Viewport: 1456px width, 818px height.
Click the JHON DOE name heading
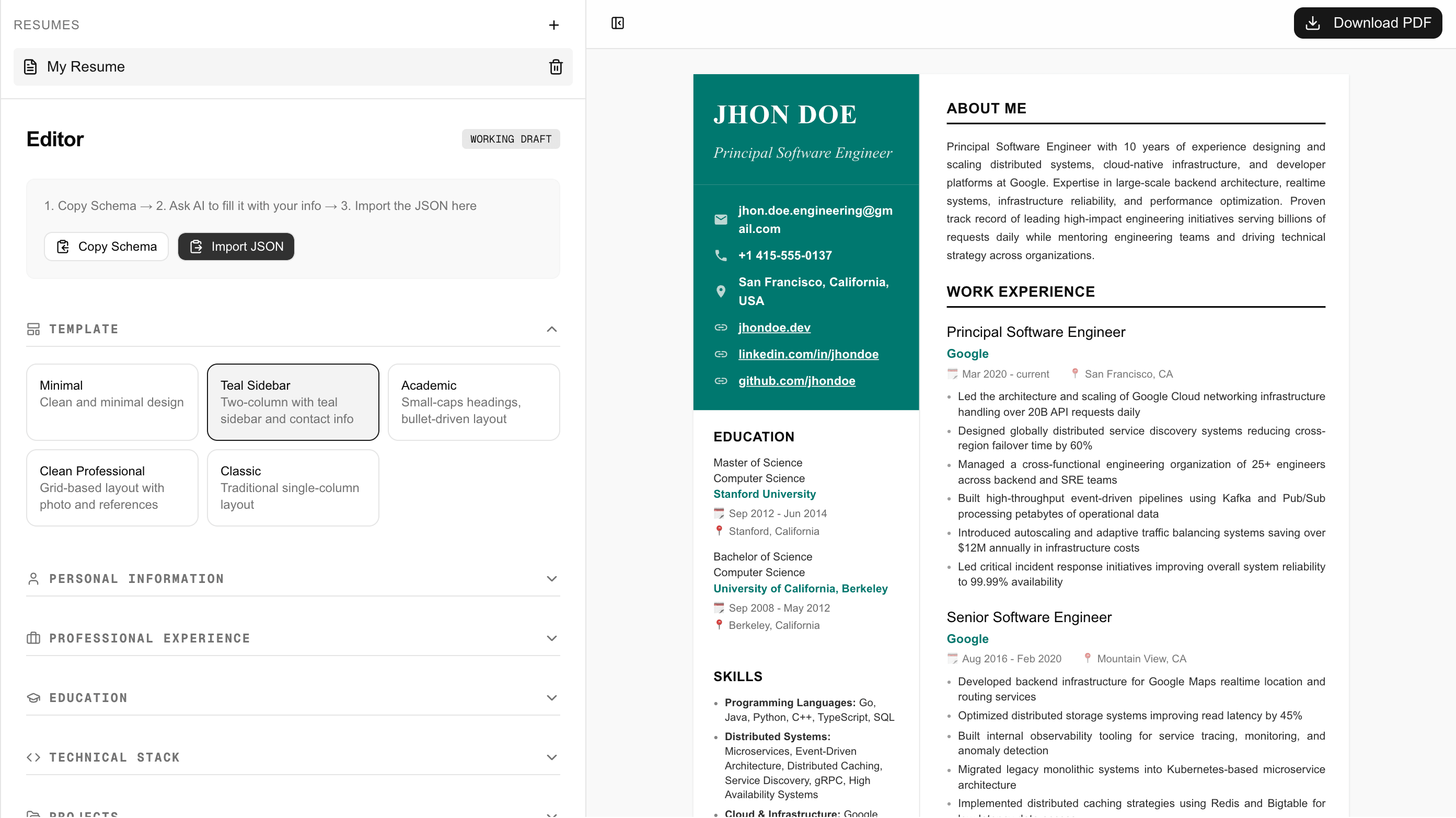pyautogui.click(x=785, y=115)
